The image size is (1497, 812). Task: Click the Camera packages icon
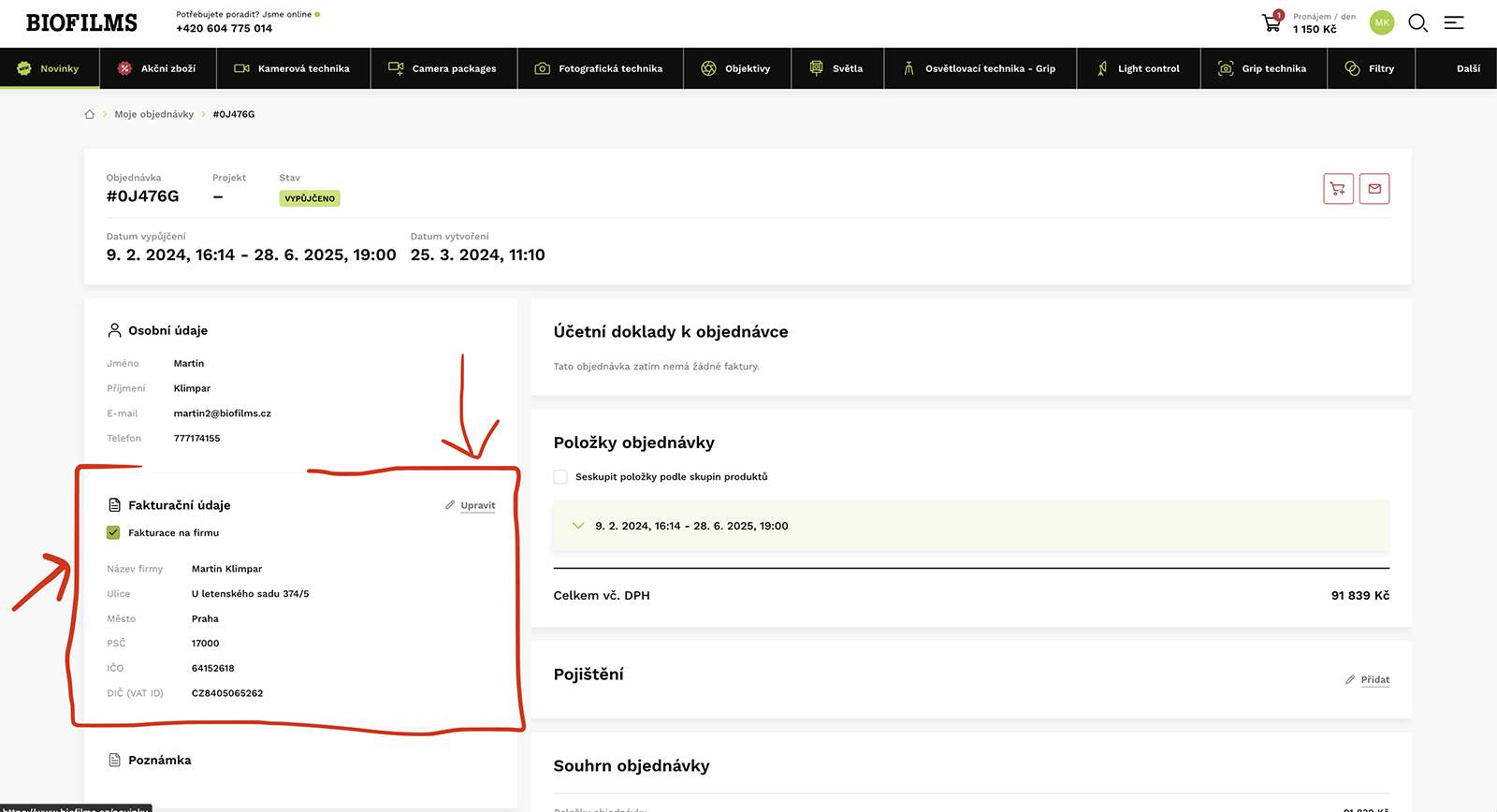tap(396, 68)
